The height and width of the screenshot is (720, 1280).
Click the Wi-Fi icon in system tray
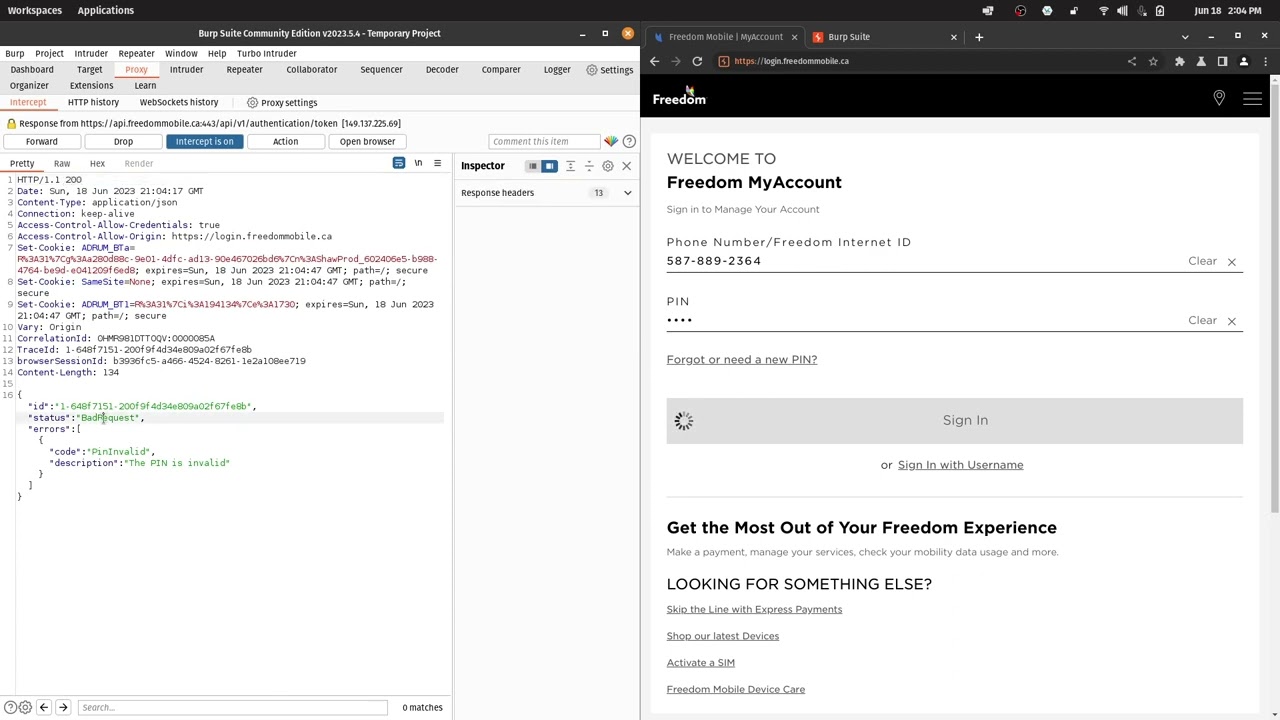[1104, 10]
